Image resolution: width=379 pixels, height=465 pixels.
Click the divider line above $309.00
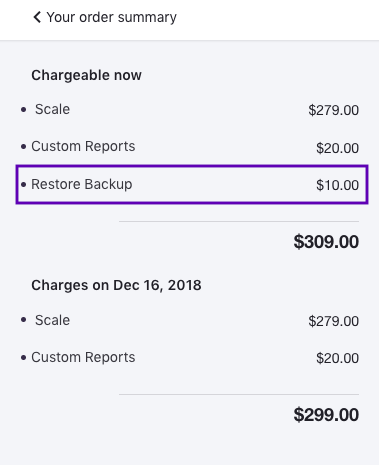point(239,221)
